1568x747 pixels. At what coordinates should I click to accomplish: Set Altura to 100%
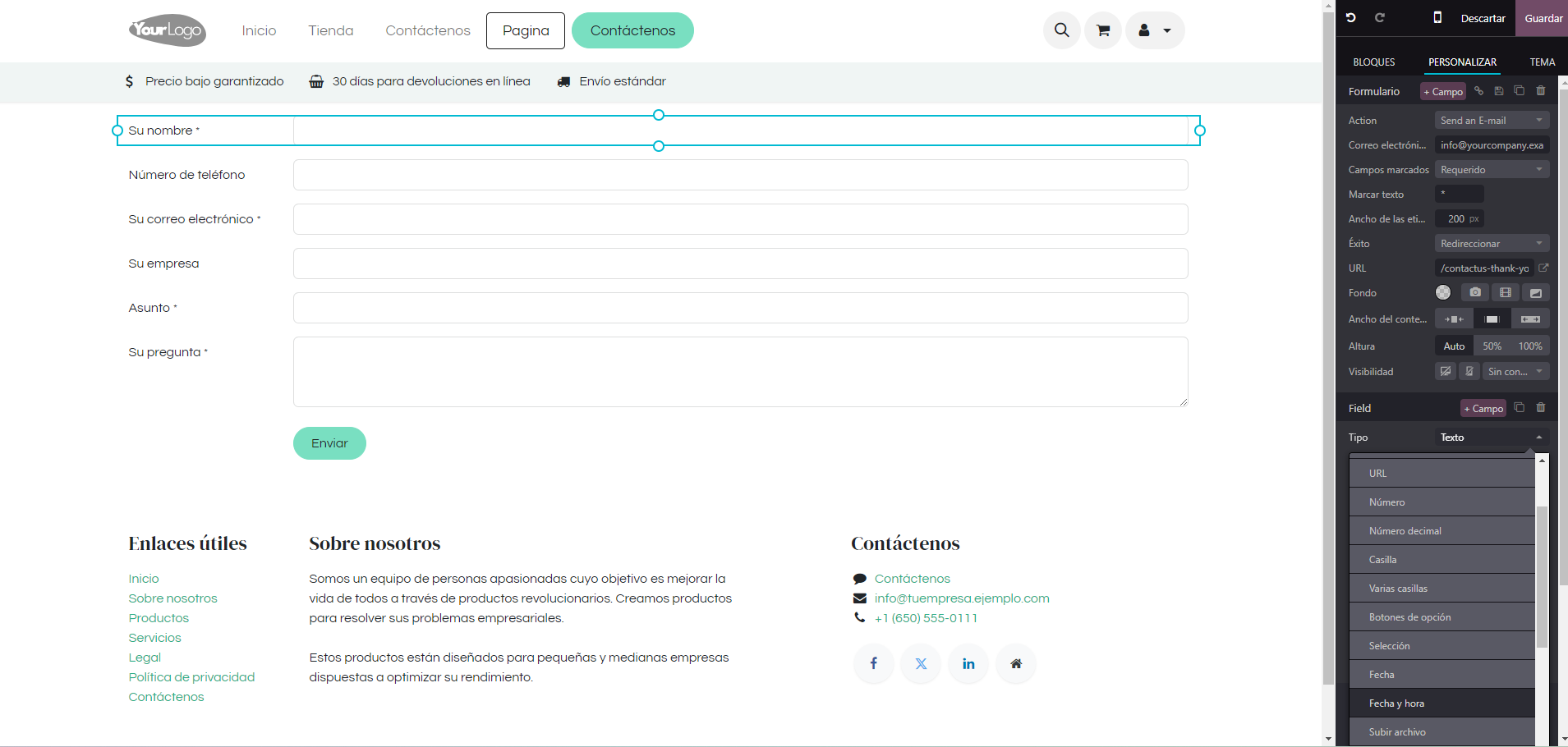point(1529,346)
